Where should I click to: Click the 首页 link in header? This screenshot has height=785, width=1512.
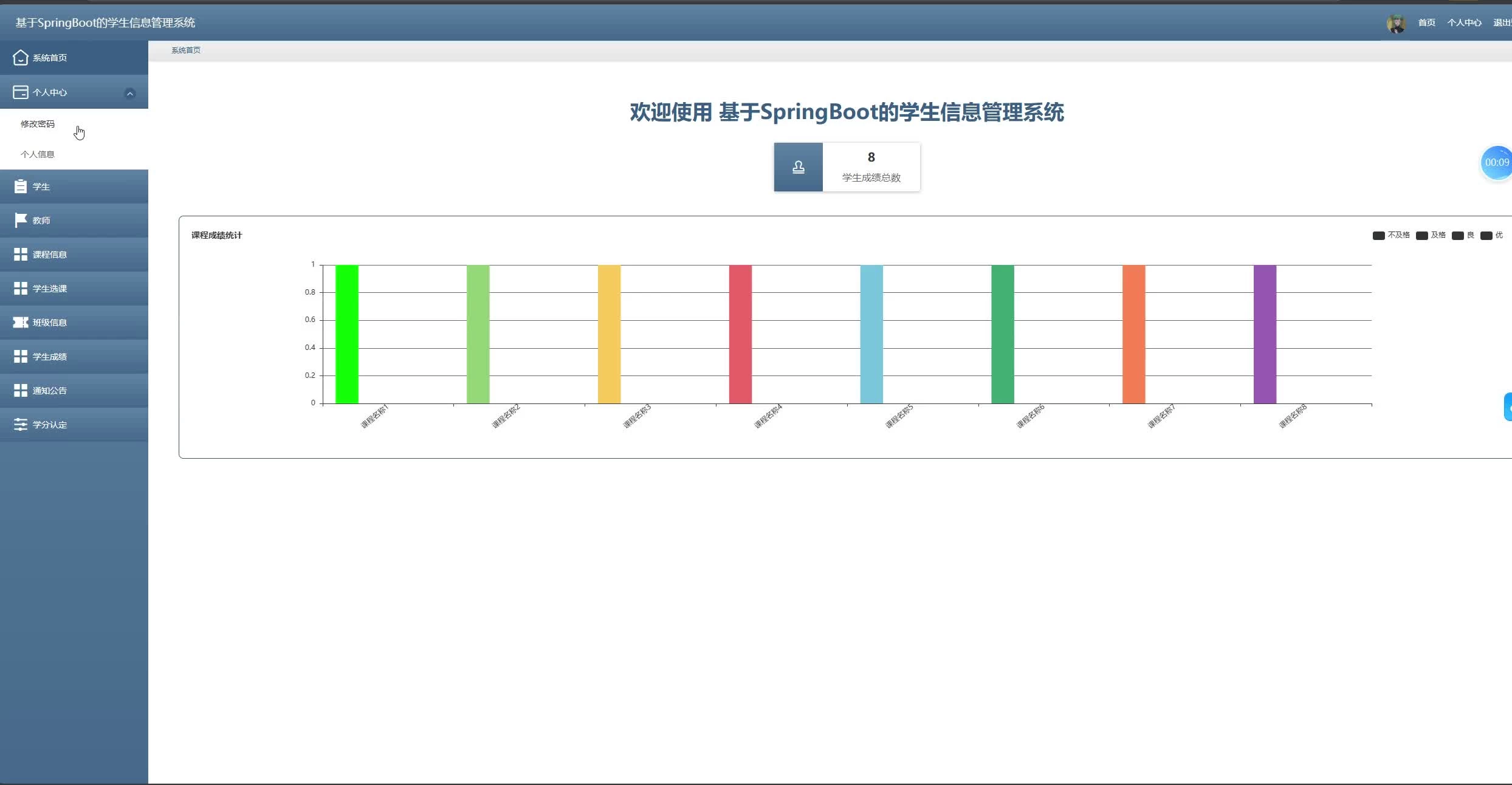point(1426,23)
